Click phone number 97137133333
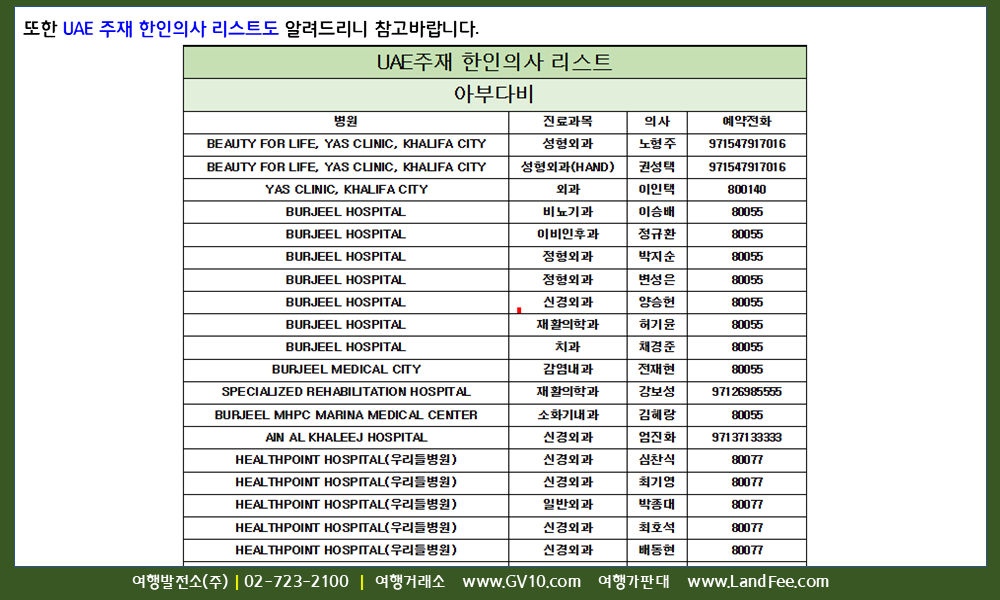1000x600 pixels. click(x=746, y=437)
